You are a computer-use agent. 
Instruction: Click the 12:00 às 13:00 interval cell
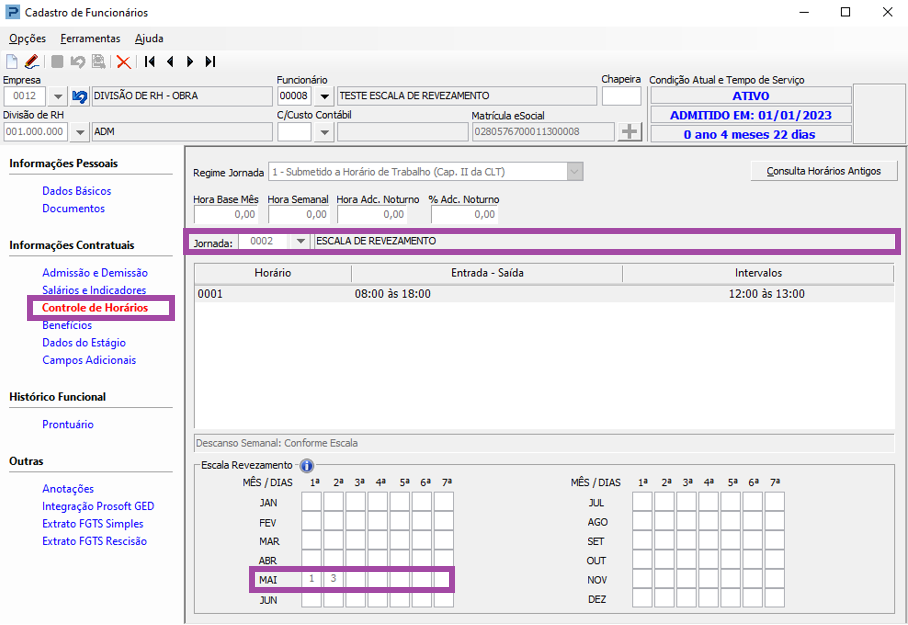766,294
